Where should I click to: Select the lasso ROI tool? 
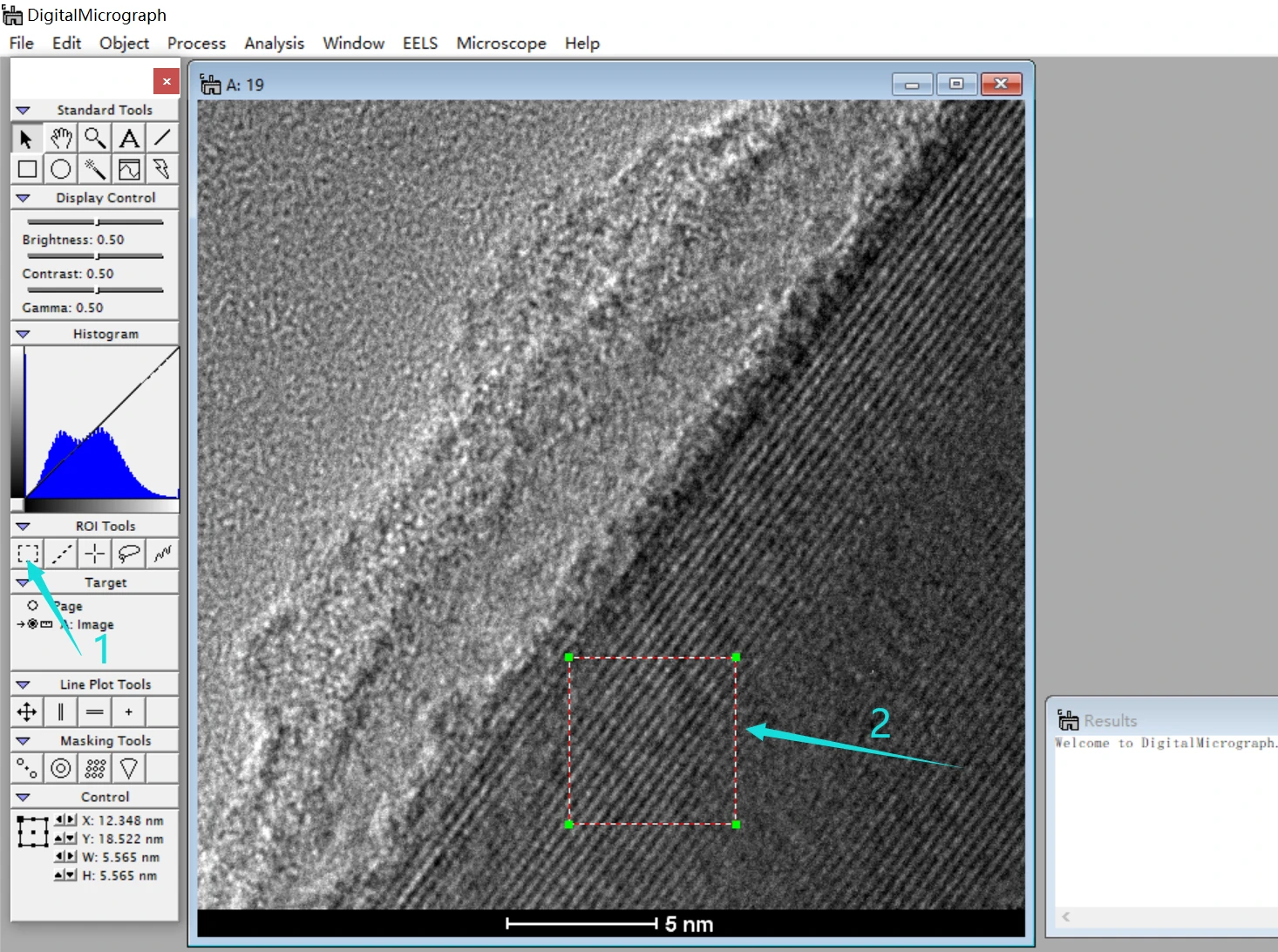point(129,553)
